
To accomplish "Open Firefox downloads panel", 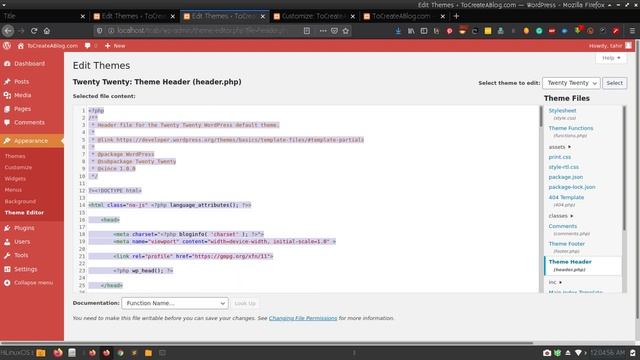I will click(398, 31).
